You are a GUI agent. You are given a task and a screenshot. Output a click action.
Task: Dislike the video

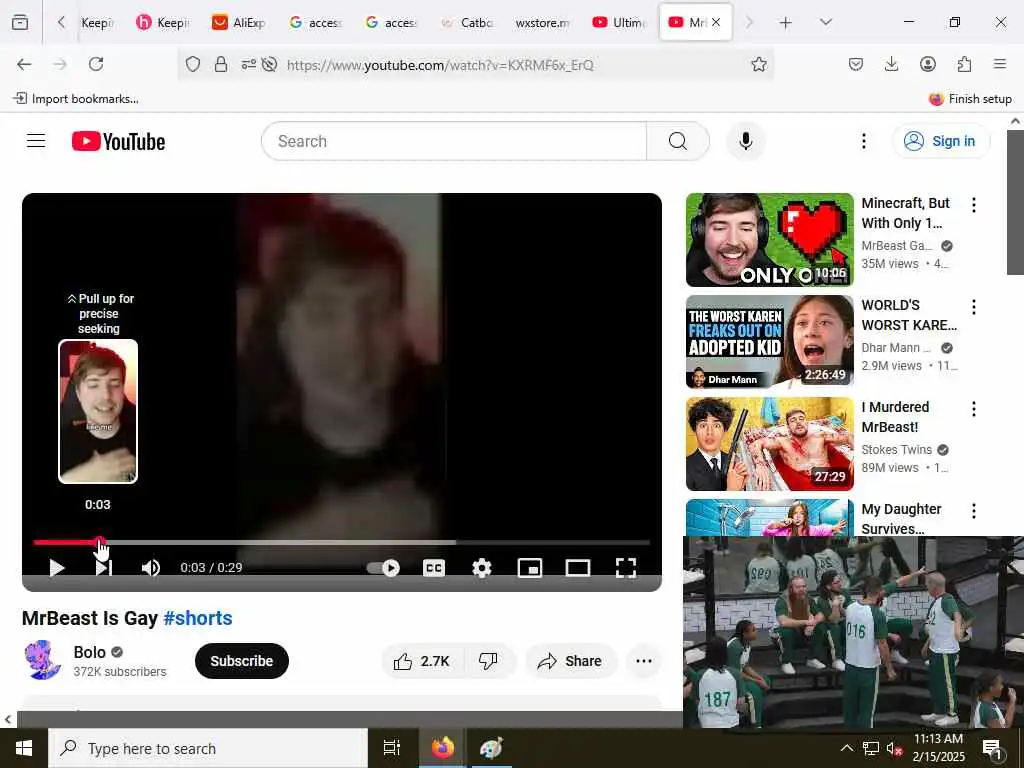point(488,661)
